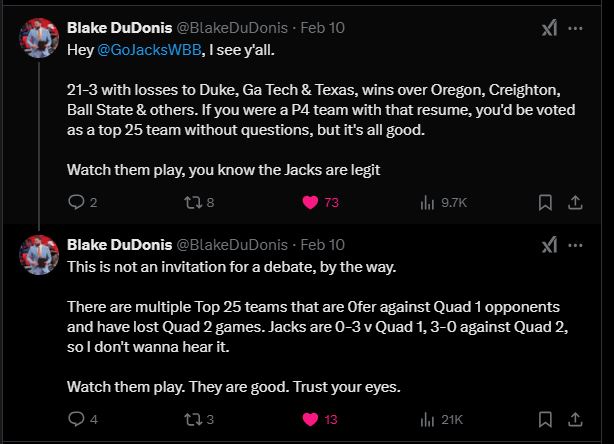614x444 pixels.
Task: Open the Grok icon on the second tweet
Action: (x=549, y=245)
